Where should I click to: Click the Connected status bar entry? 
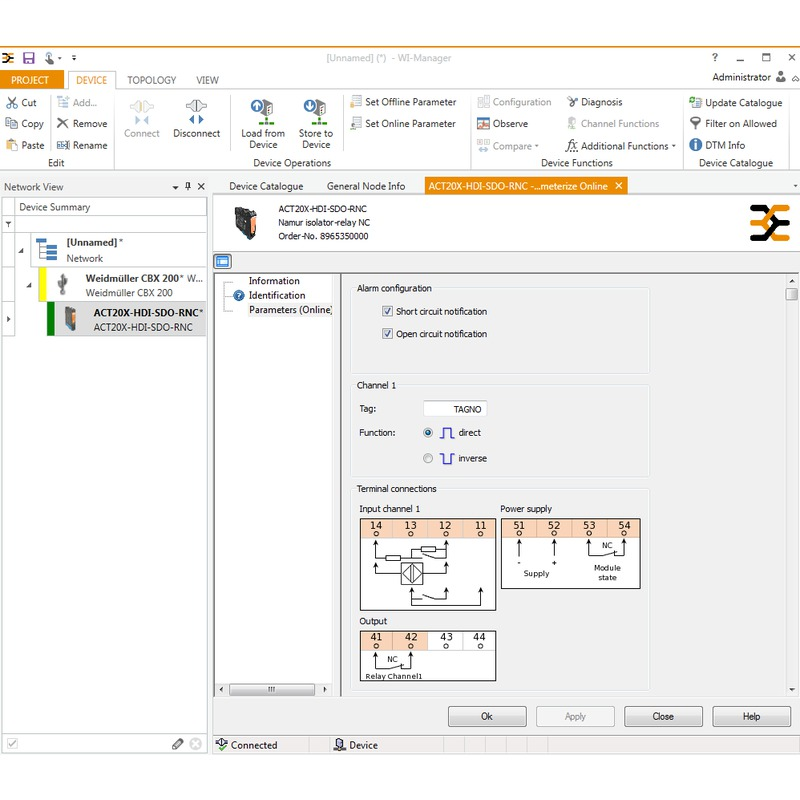point(247,744)
